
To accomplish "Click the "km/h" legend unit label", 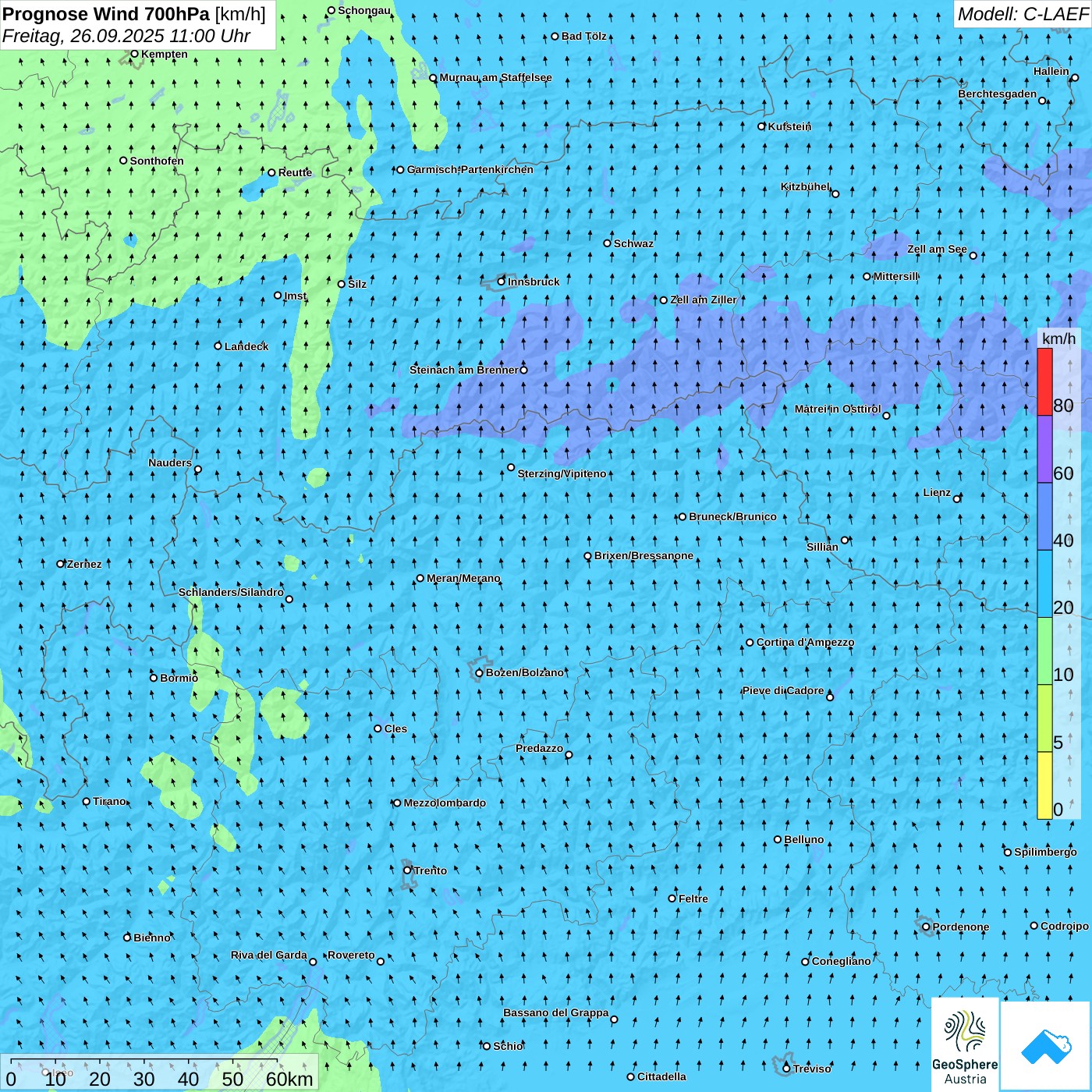I will 1059,339.
